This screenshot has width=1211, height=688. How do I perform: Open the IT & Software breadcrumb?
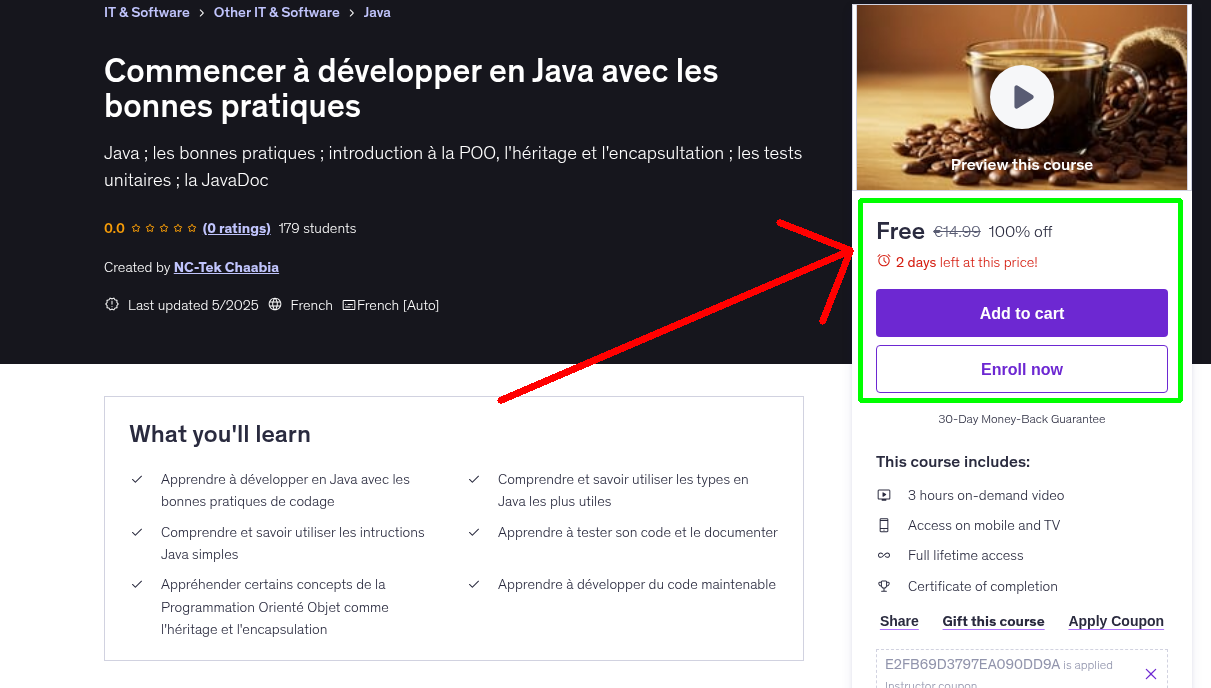pos(146,12)
